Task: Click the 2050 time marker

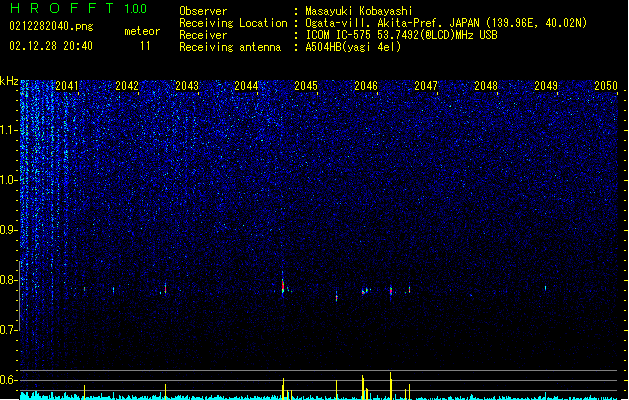Action: 606,86
